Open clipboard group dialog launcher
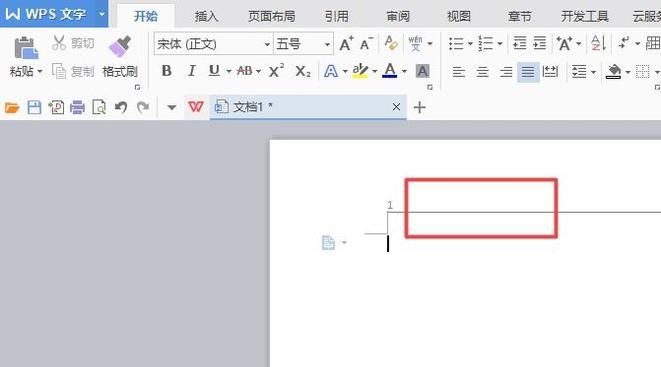661x367 pixels. pyautogui.click(x=137, y=87)
